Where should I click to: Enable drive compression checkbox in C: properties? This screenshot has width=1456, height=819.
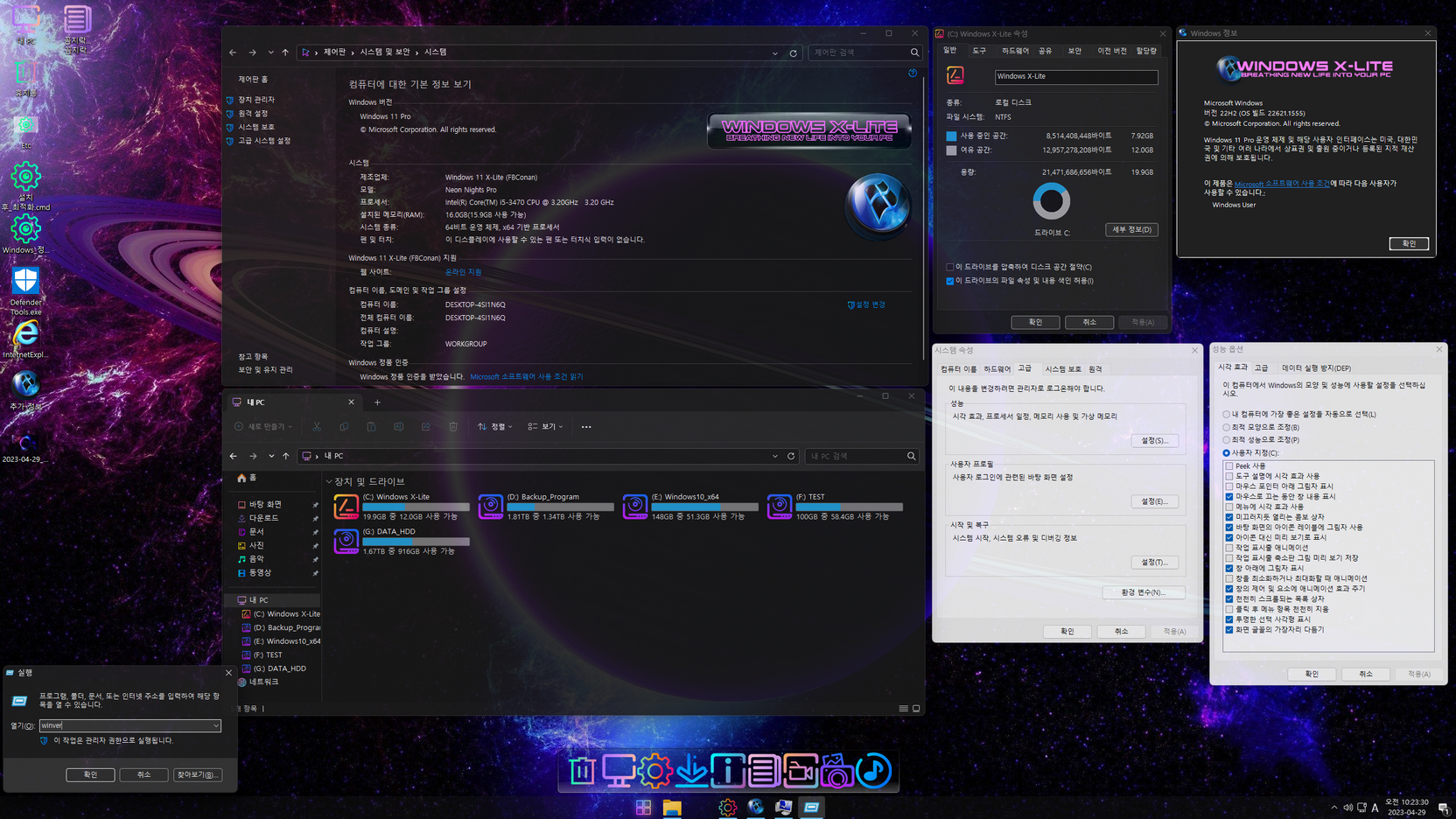coord(950,267)
